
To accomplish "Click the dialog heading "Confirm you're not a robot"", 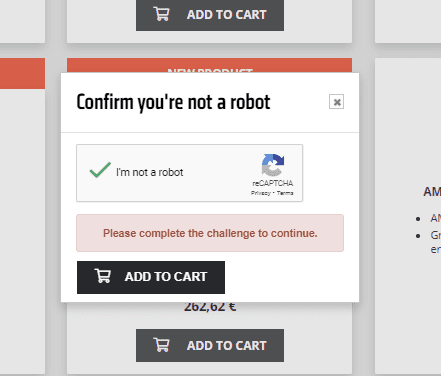I will pos(173,102).
